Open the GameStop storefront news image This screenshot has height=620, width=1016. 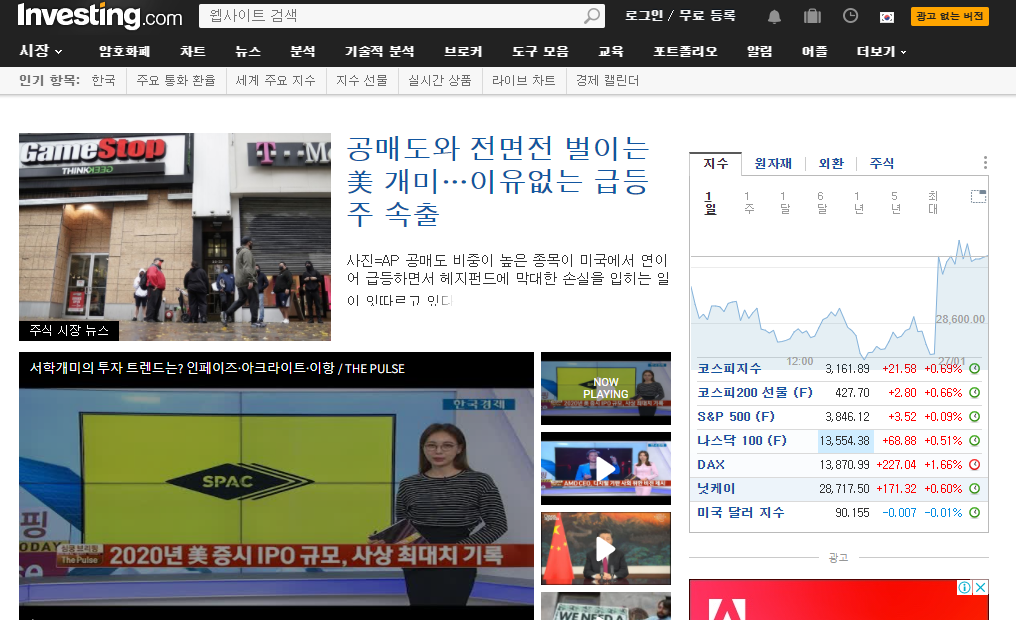175,237
